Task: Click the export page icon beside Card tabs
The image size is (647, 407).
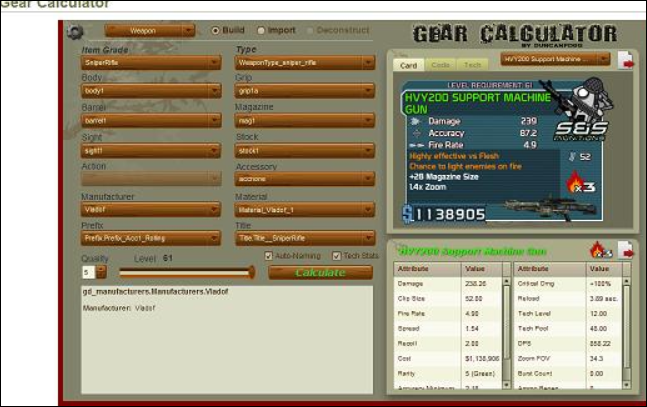Action: 626,60
